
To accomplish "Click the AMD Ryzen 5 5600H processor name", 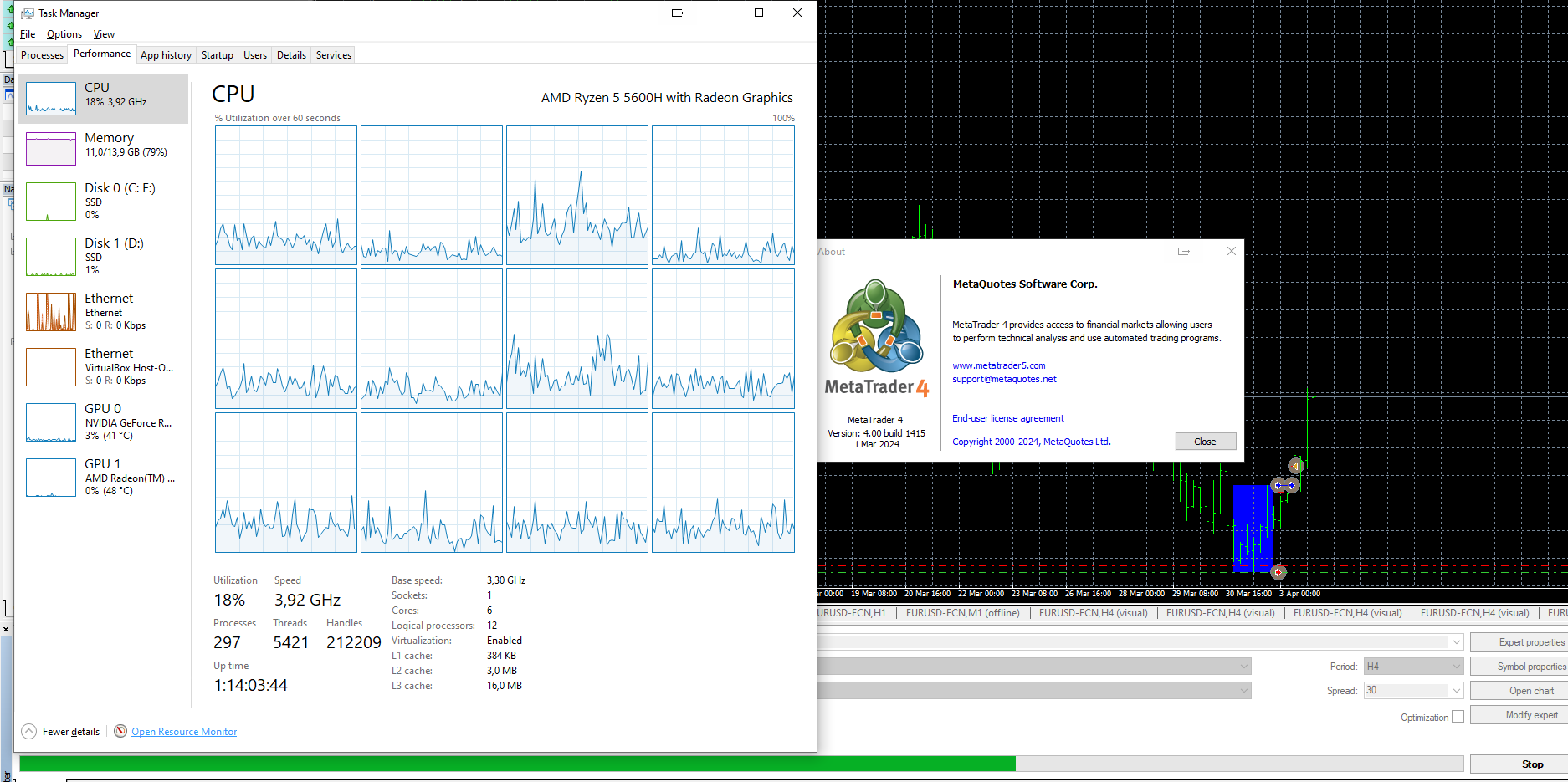I will [667, 98].
